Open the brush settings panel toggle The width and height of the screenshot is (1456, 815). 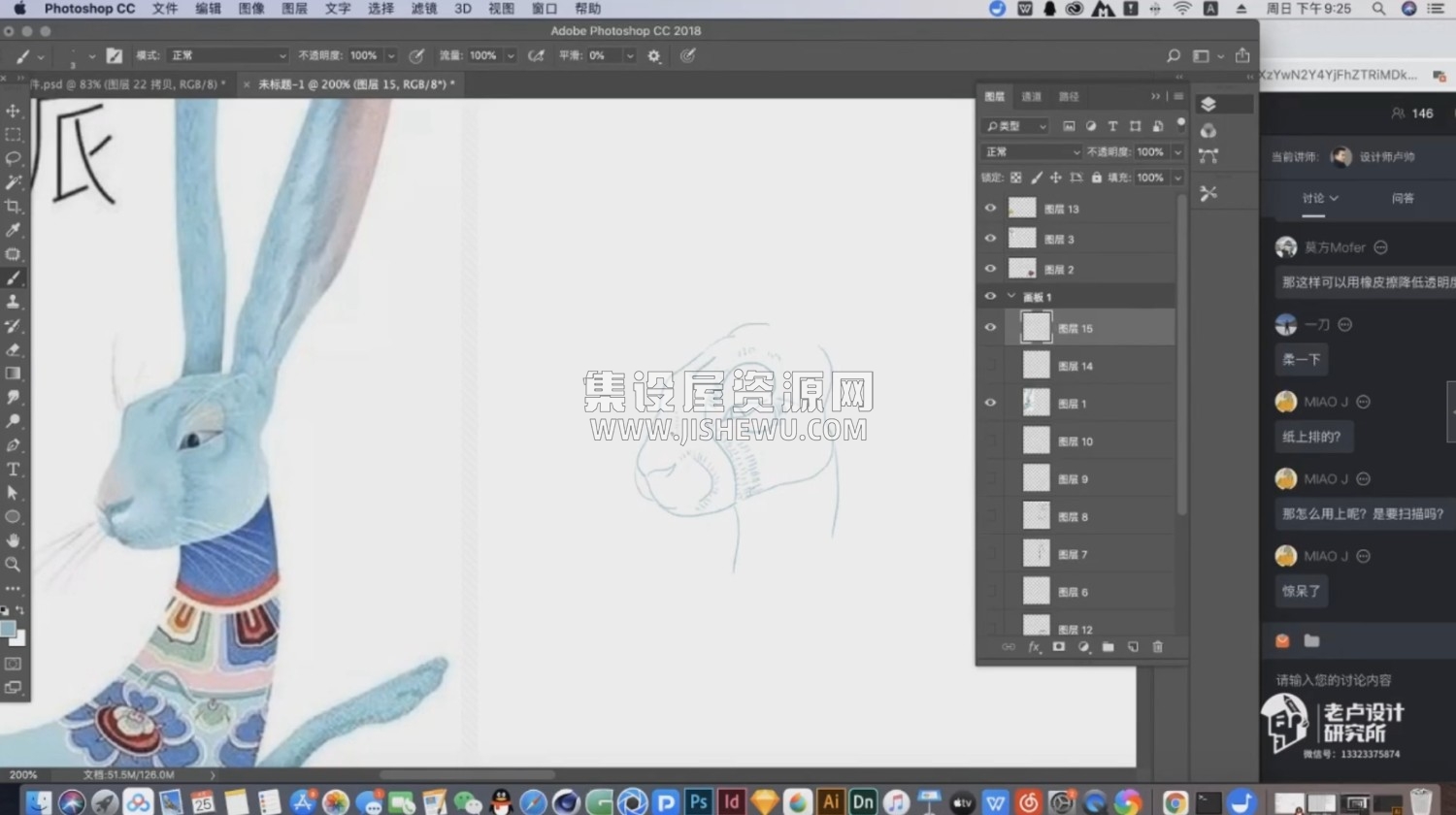[x=115, y=55]
